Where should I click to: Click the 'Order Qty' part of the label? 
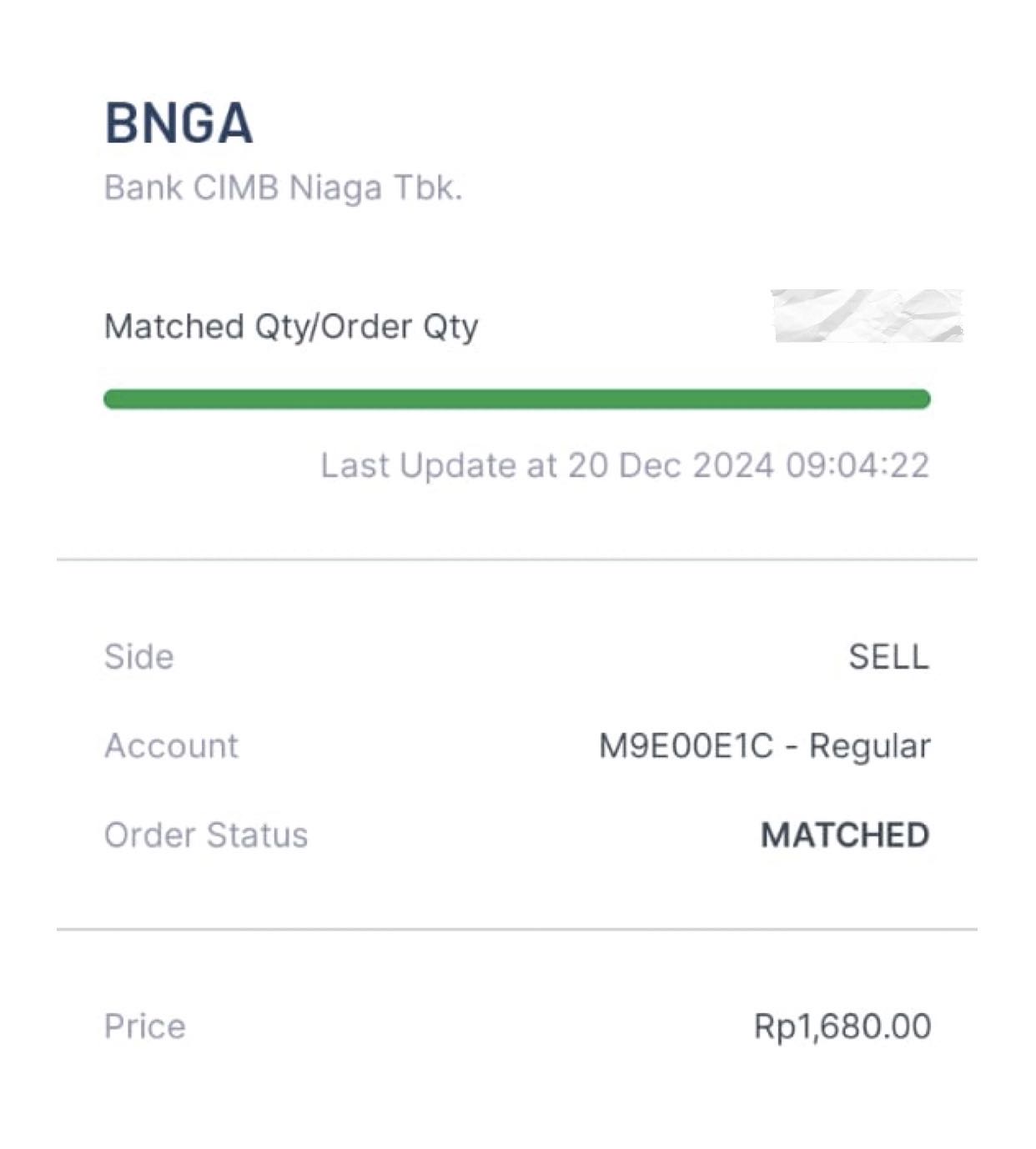click(399, 326)
